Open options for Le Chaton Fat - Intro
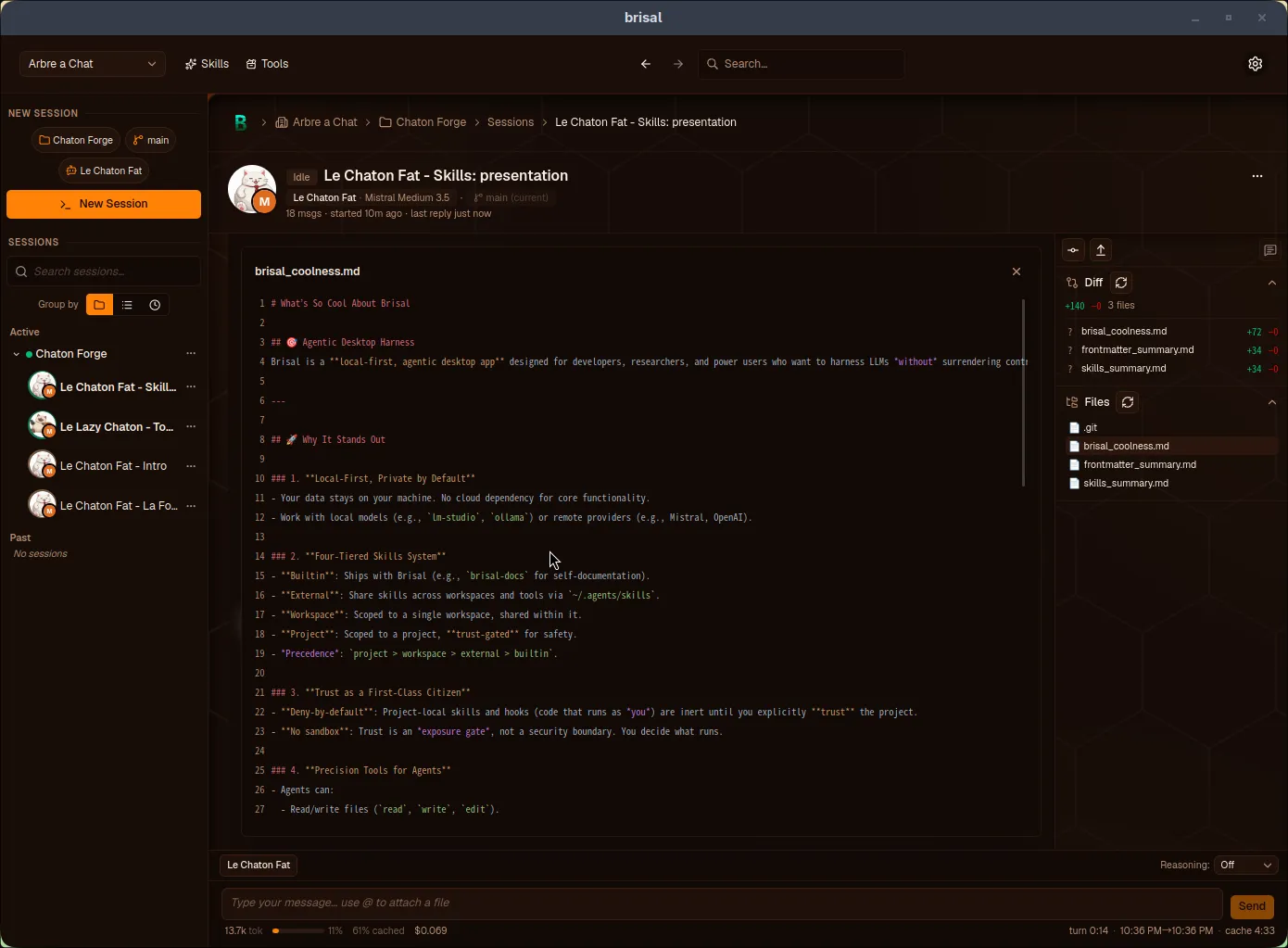Image resolution: width=1288 pixels, height=948 pixels. pyautogui.click(x=191, y=466)
